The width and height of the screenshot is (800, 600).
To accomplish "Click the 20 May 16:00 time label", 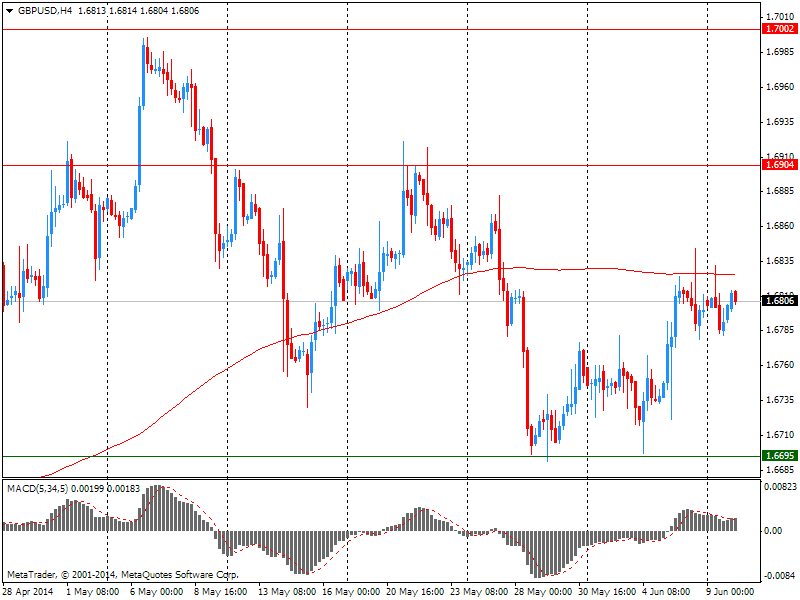I will (415, 592).
